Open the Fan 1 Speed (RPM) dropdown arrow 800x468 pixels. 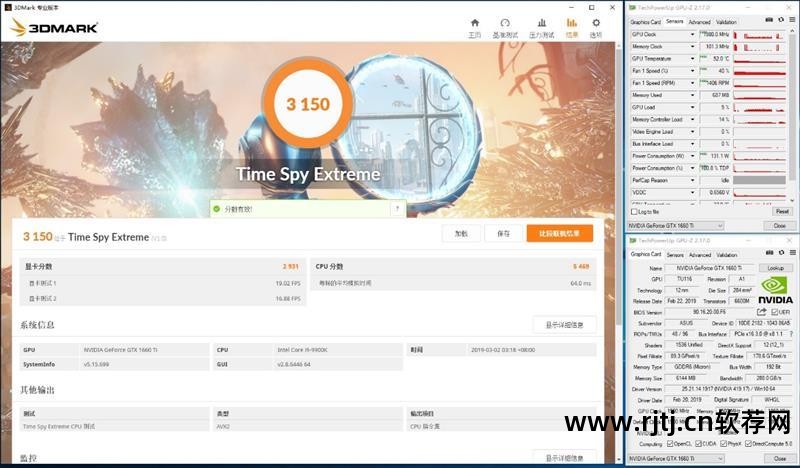click(x=692, y=83)
